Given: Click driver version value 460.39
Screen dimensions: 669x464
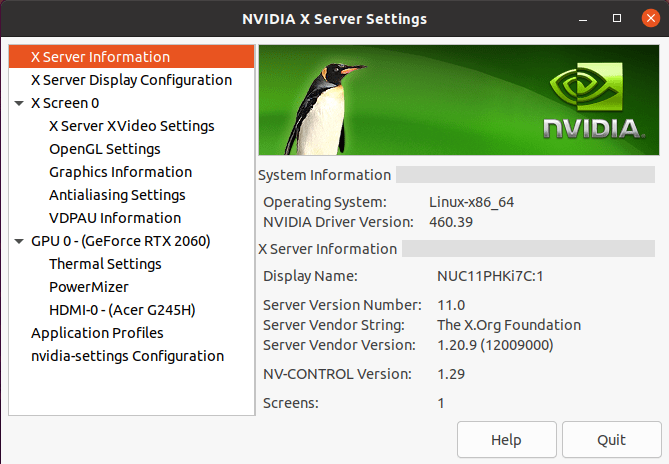Looking at the screenshot, I should click(x=451, y=222).
